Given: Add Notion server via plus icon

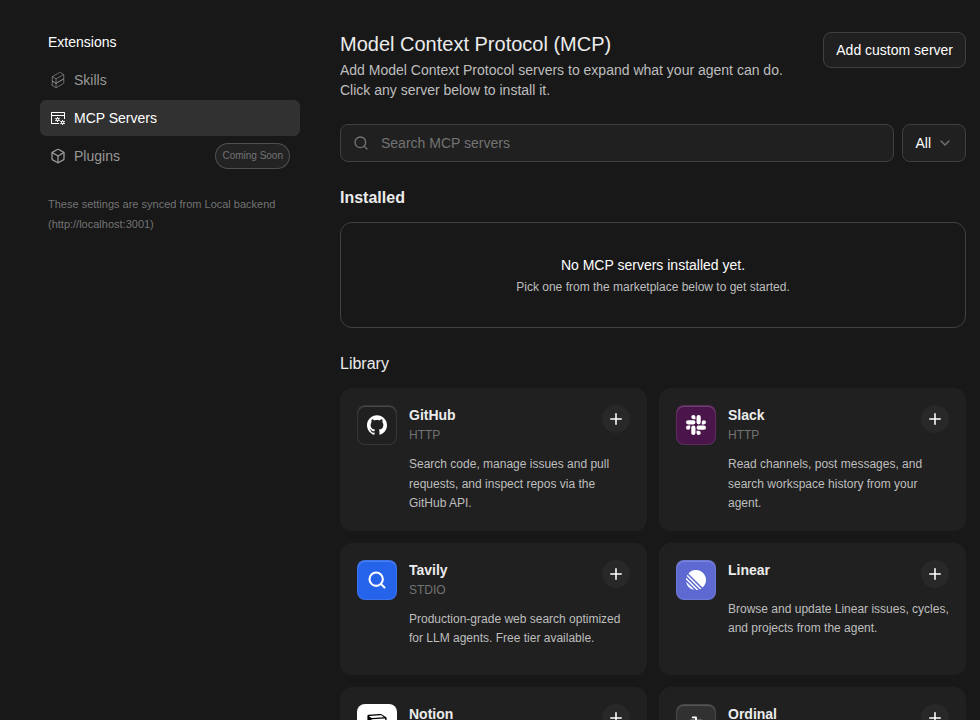Looking at the screenshot, I should pos(616,713).
